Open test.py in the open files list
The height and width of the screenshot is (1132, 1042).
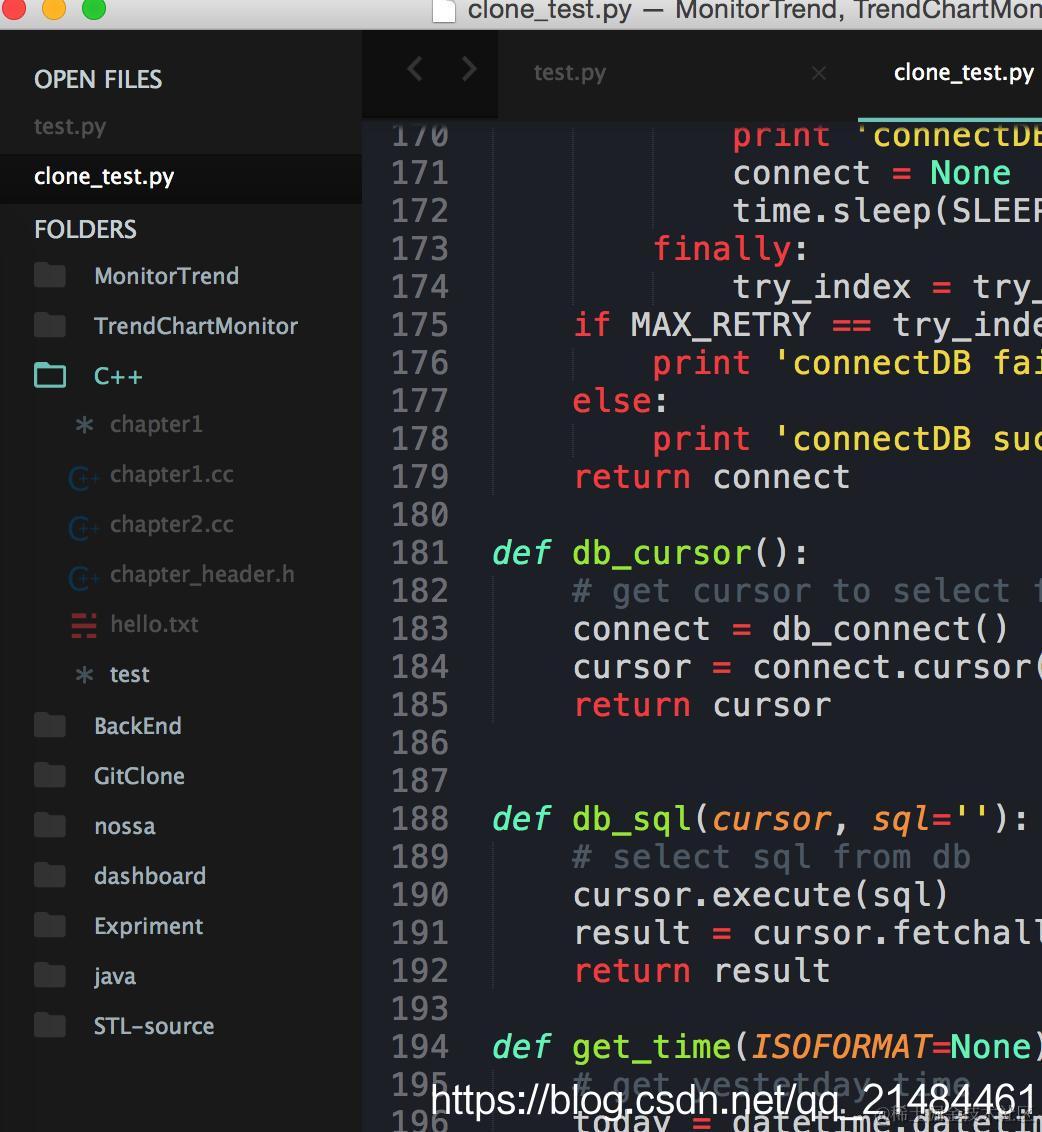pos(70,127)
